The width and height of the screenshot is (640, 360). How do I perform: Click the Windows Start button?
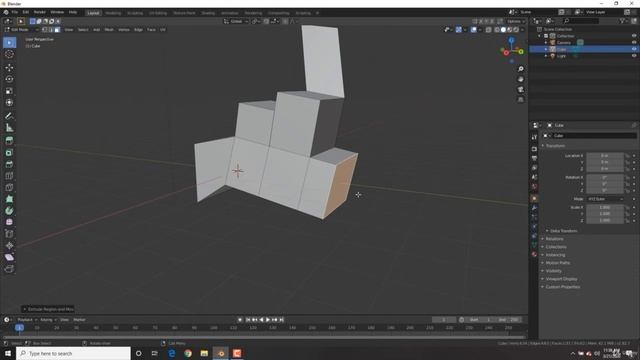point(8,353)
